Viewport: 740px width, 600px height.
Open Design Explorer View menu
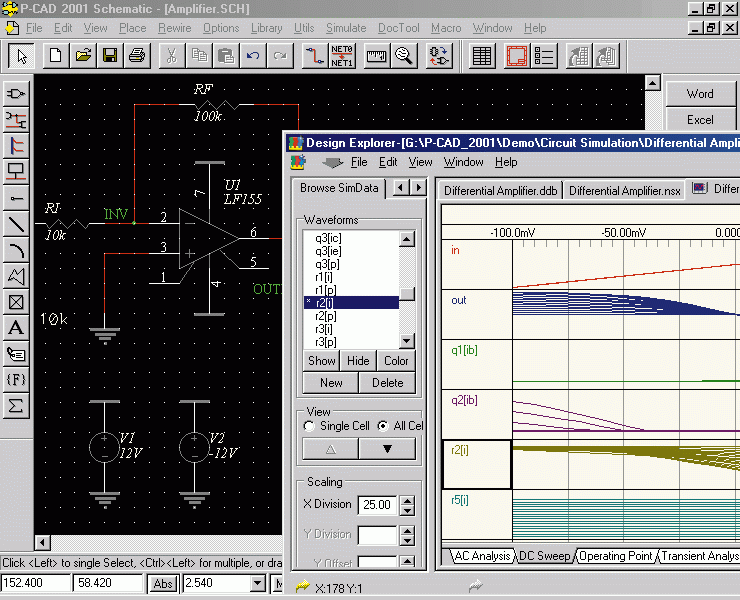[420, 162]
